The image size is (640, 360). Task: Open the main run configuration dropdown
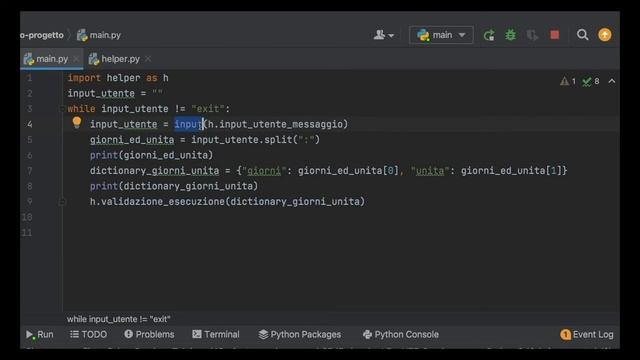441,35
